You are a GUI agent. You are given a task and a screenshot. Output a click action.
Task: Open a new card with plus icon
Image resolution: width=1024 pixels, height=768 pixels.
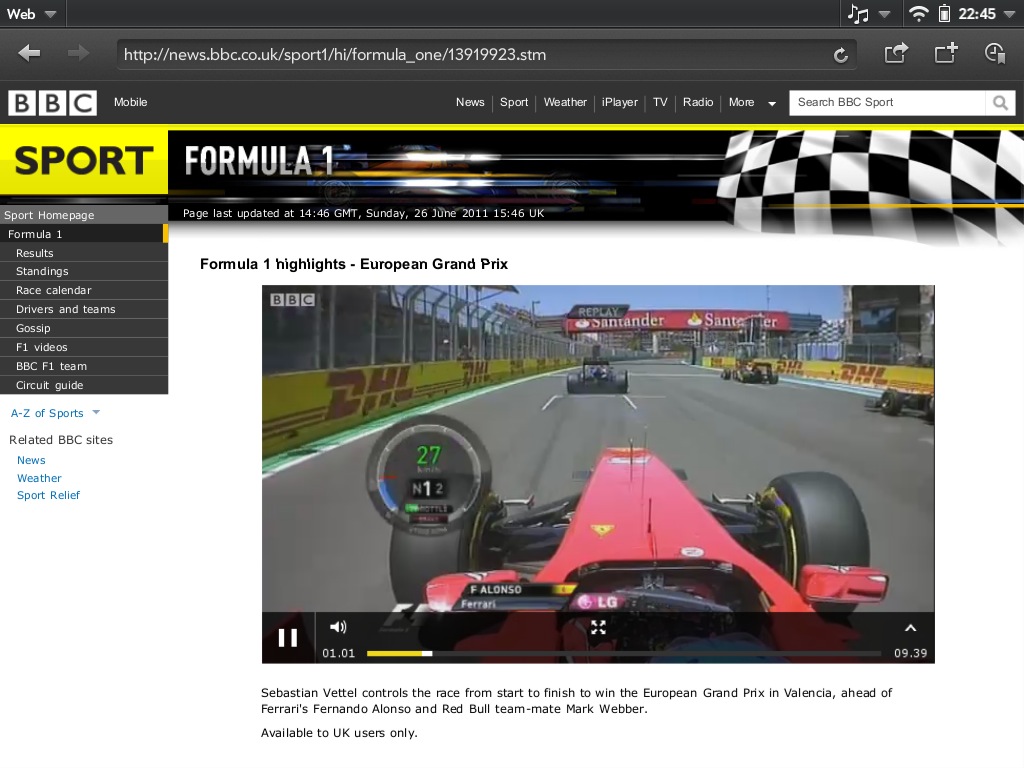pos(946,53)
